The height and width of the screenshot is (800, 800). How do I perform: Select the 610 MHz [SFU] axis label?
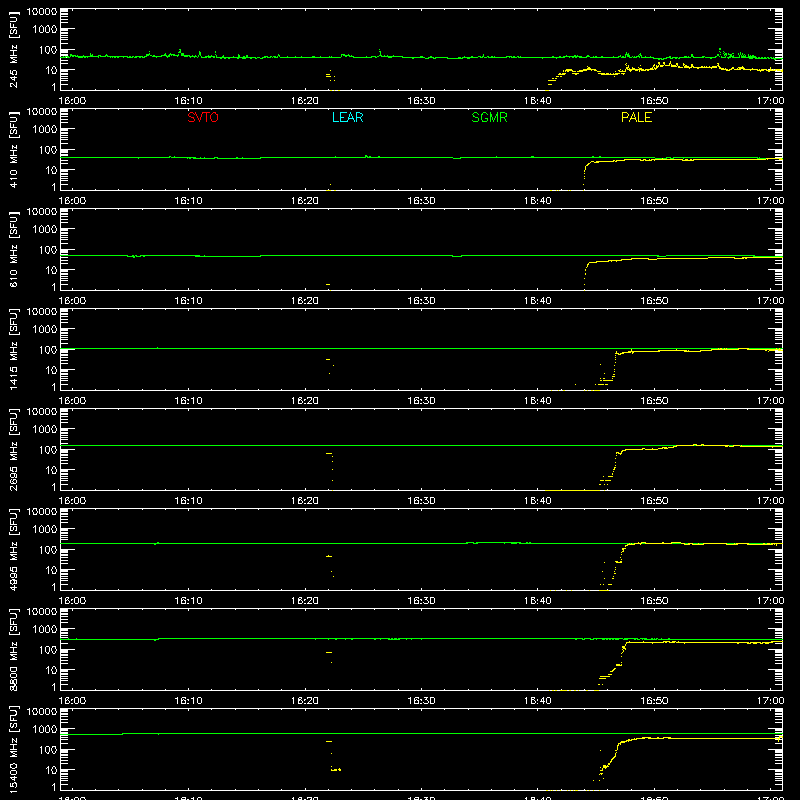pos(14,249)
